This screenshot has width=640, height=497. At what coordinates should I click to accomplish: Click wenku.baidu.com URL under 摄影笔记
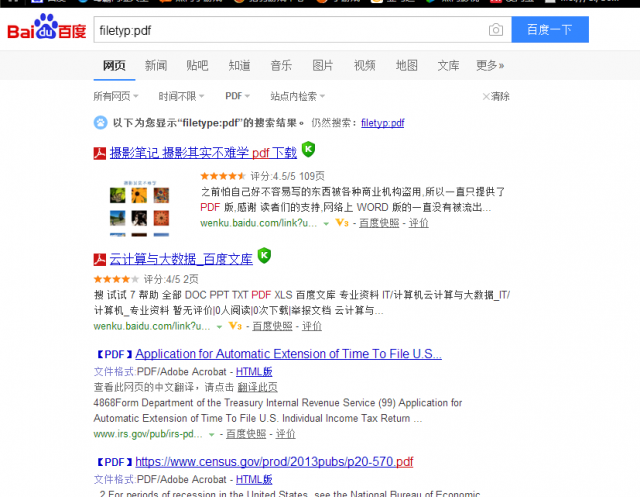pos(258,223)
